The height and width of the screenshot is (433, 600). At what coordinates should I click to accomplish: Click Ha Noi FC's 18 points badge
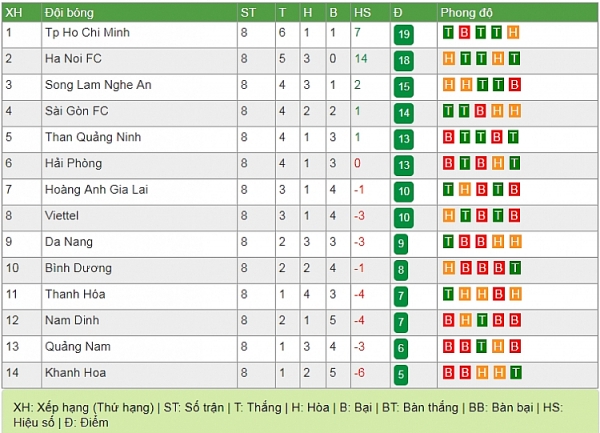403,61
